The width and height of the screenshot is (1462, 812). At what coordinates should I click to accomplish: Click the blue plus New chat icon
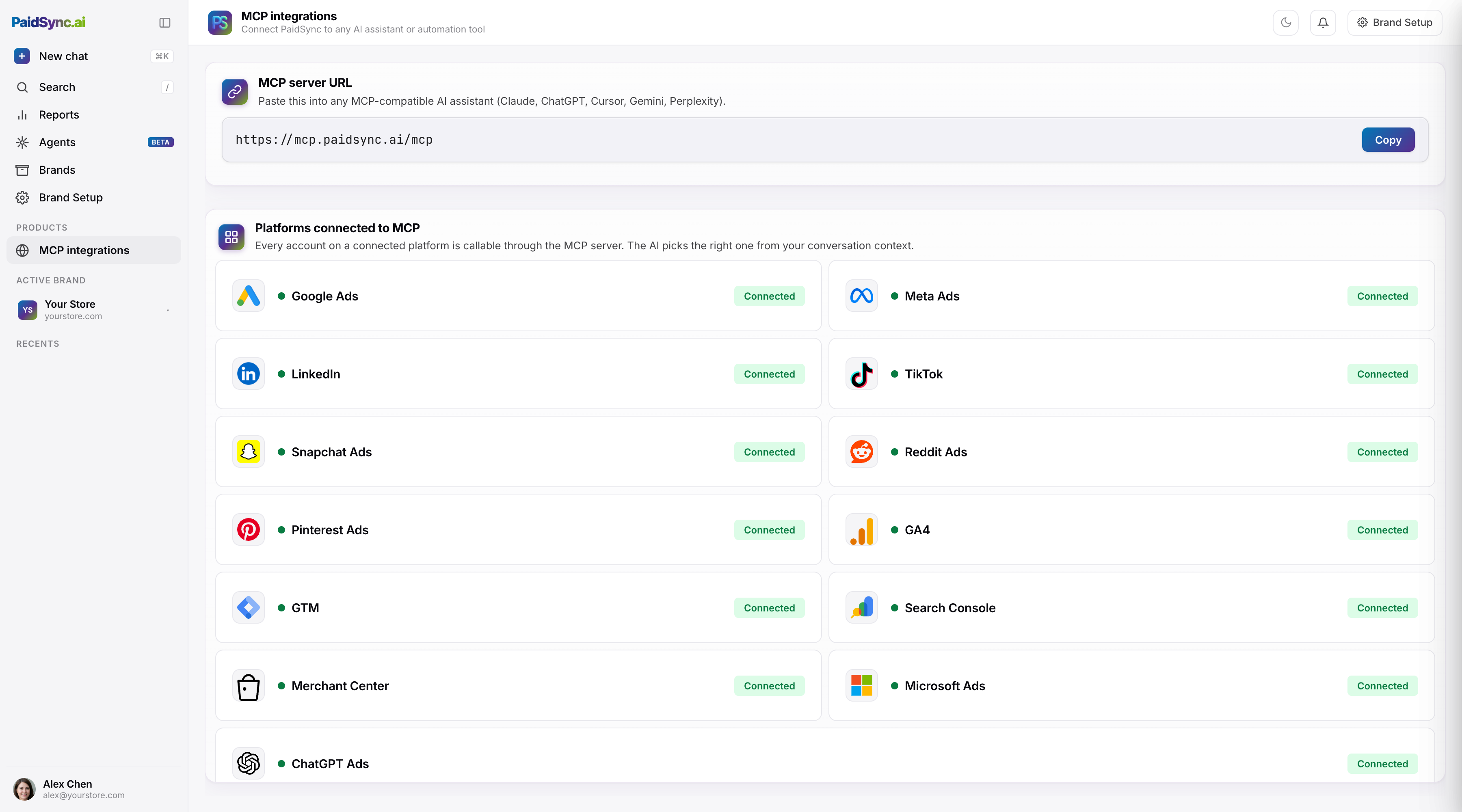[22, 56]
